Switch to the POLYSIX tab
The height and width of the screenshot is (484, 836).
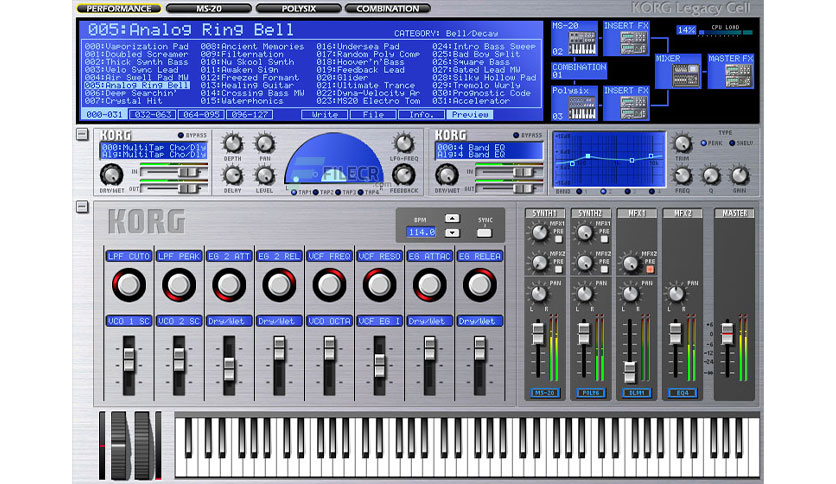(x=299, y=9)
